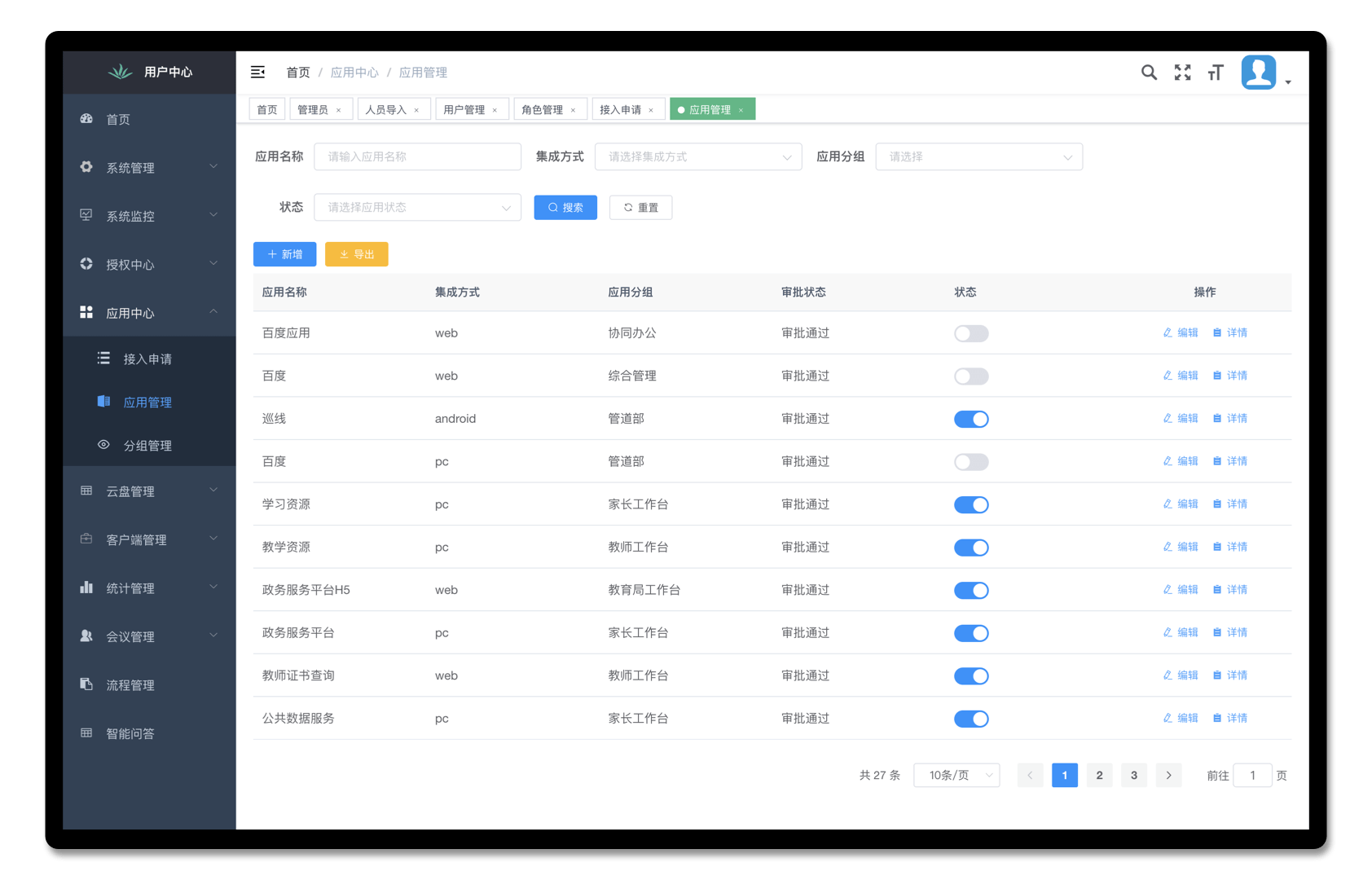Click the yellow 导出 button

pos(356,254)
